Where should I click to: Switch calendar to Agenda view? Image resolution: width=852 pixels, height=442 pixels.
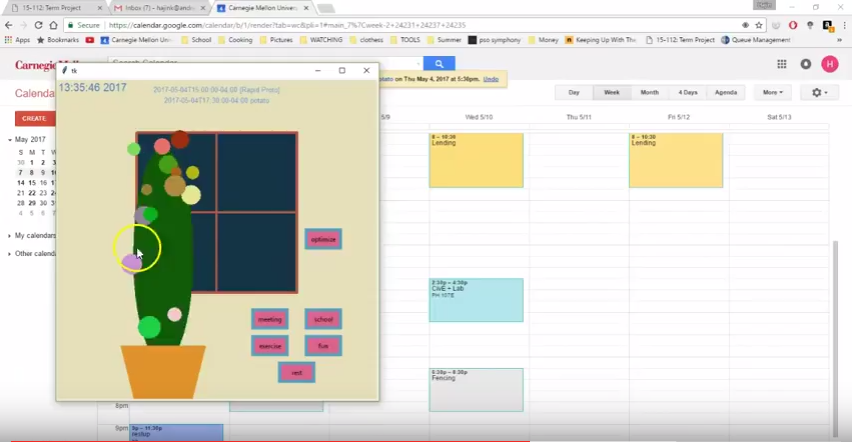pyautogui.click(x=725, y=92)
